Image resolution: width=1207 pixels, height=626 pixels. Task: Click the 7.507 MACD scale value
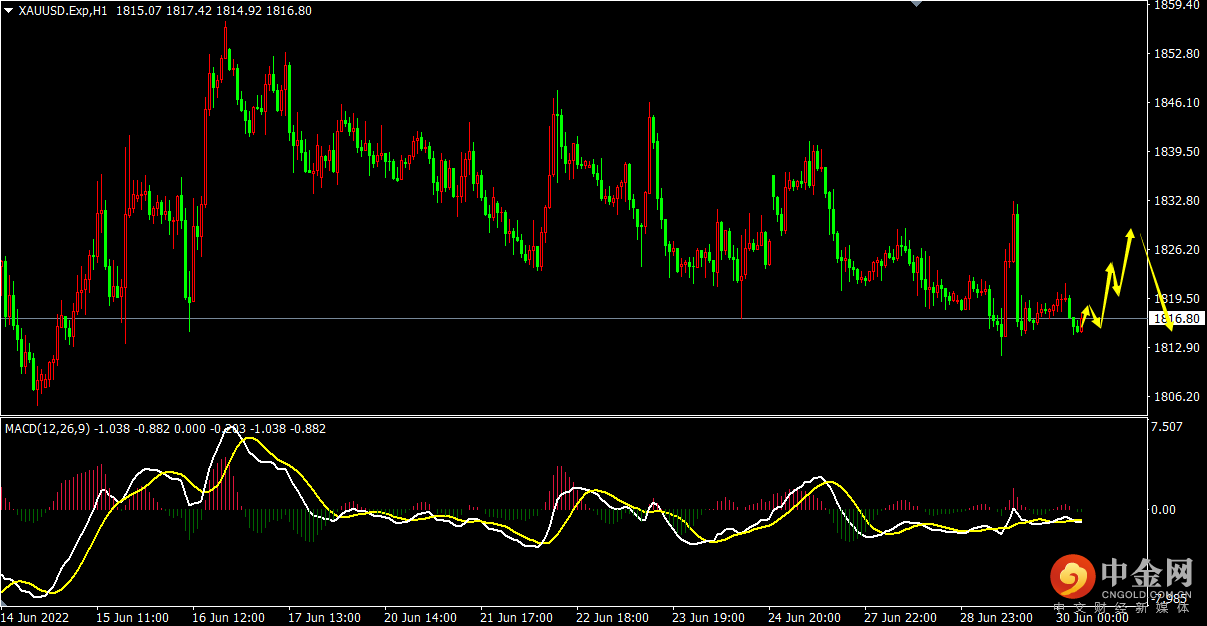(x=1168, y=427)
